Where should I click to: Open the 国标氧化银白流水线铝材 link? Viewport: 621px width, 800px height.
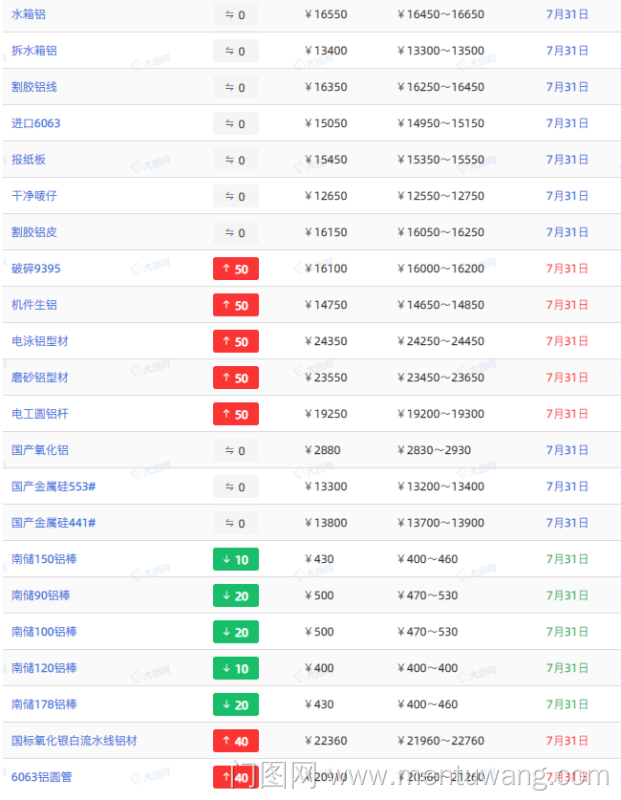click(x=74, y=741)
